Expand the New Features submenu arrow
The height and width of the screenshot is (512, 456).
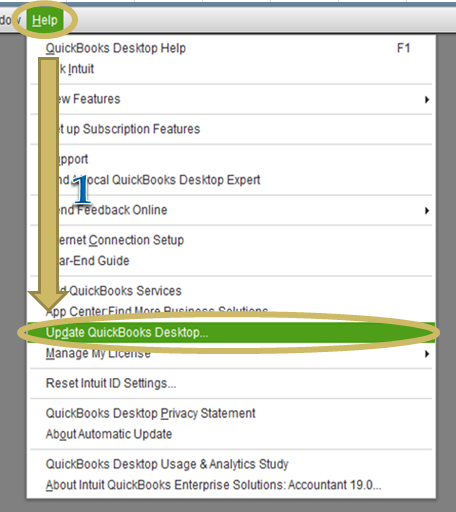click(x=427, y=99)
